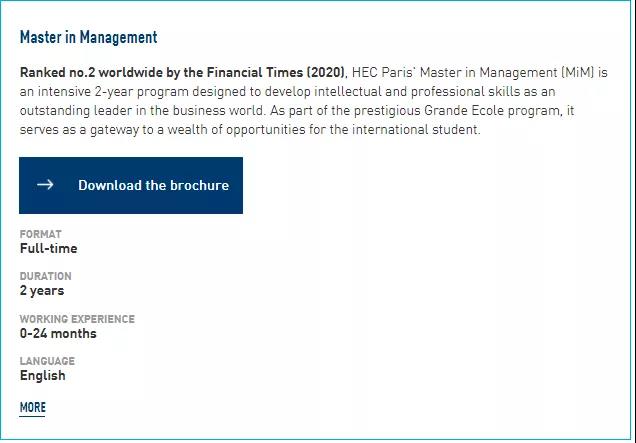This screenshot has width=636, height=443.
Task: Click the LANGUAGE label
Action: click(x=47, y=361)
